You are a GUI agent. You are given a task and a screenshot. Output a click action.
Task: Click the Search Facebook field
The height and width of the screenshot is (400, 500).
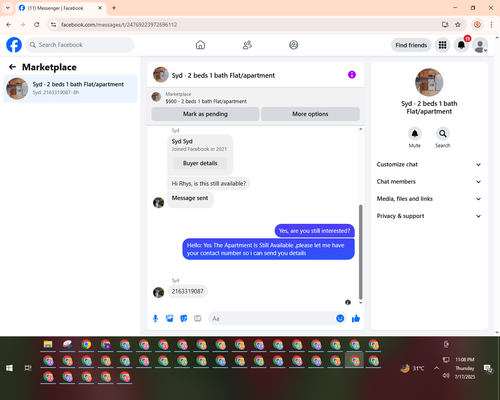click(x=80, y=45)
